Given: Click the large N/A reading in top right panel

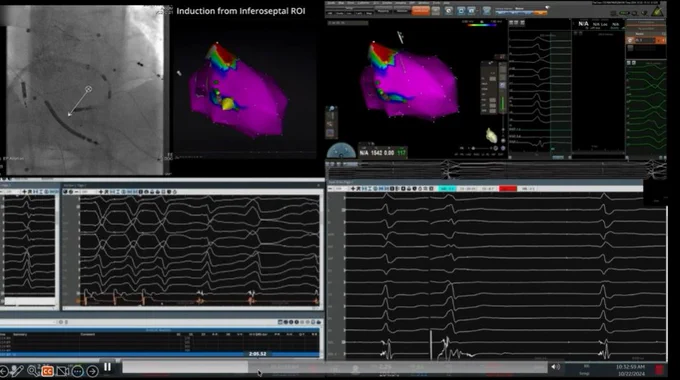Looking at the screenshot, I should [583, 24].
